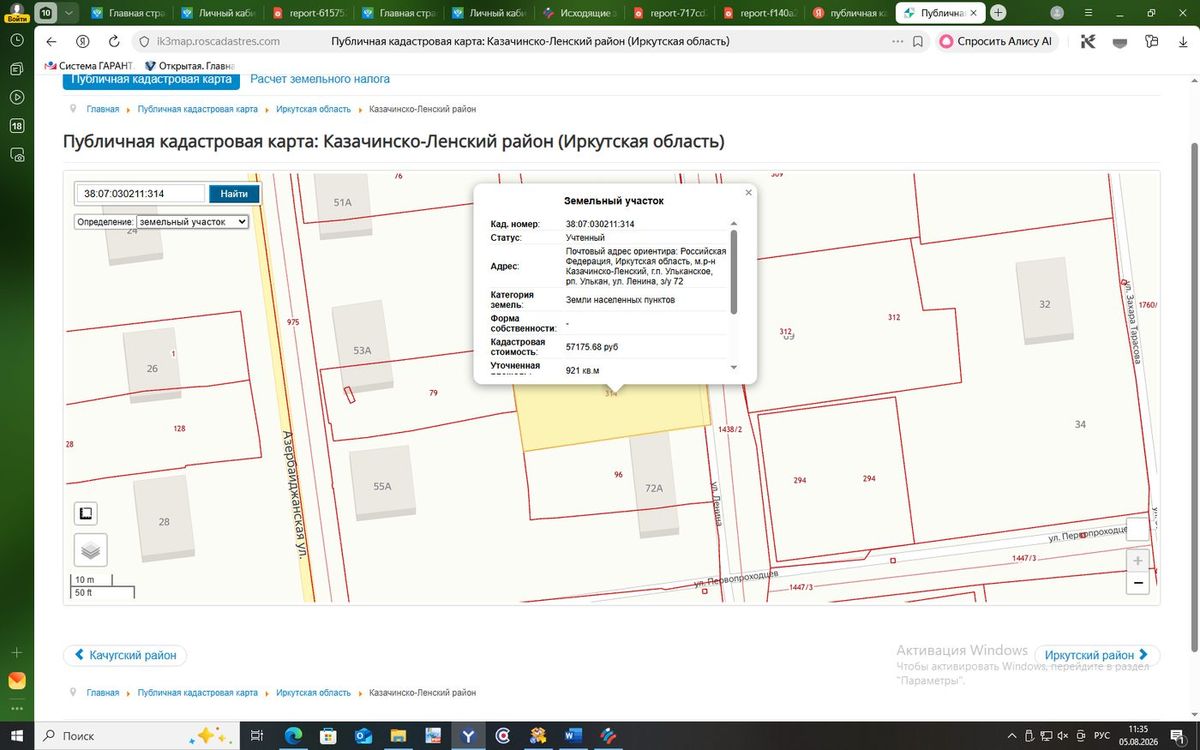1200x750 pixels.
Task: Reload the page with refresh icon
Action: click(x=114, y=42)
